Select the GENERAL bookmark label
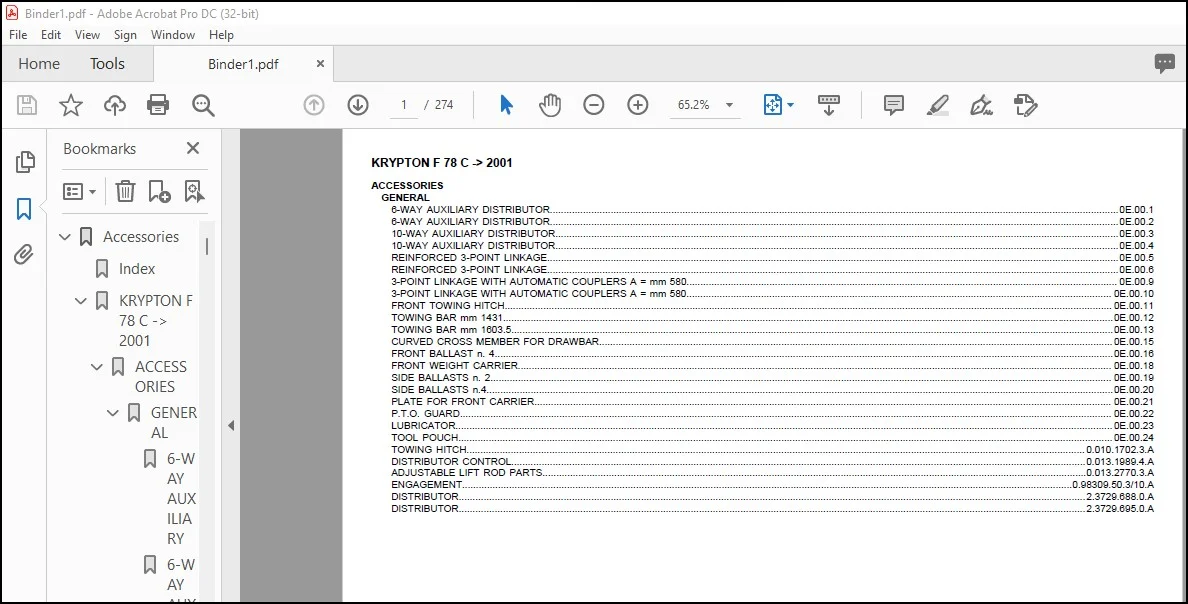Viewport: 1188px width, 604px height. pos(174,423)
